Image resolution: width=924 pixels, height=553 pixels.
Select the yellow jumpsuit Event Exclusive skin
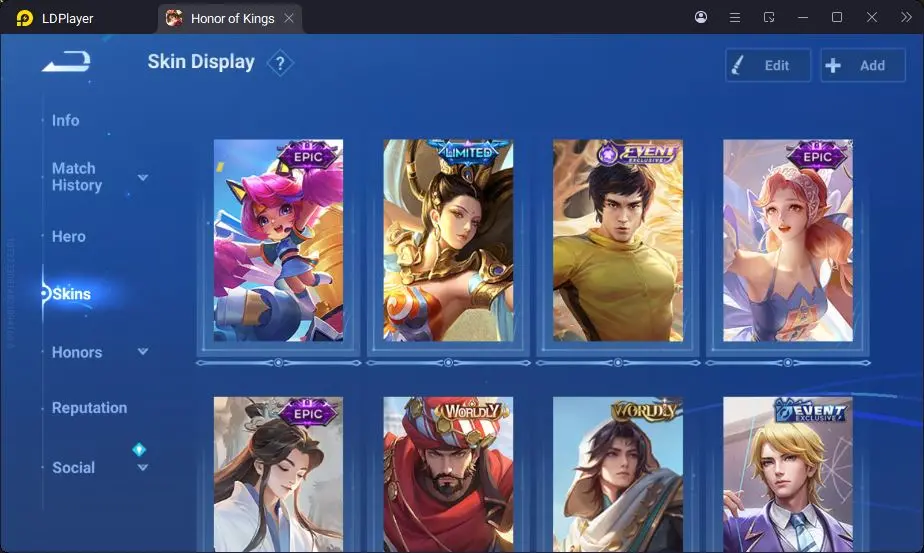[x=618, y=241]
